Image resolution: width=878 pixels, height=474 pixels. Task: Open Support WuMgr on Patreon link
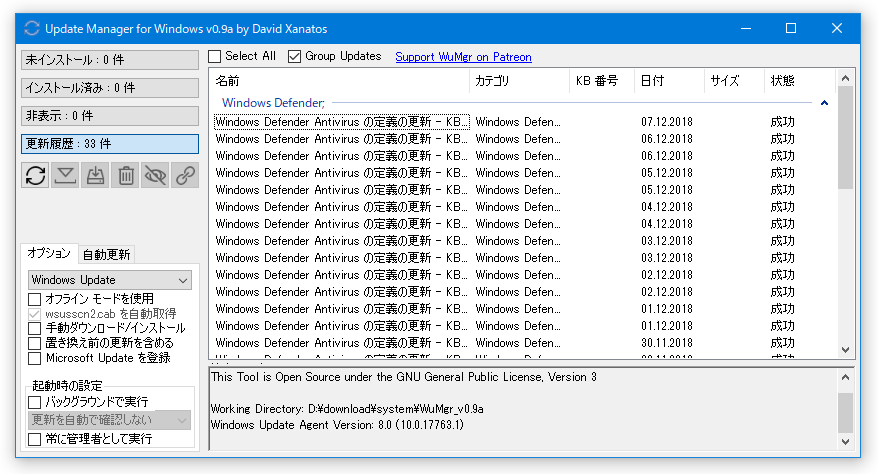tap(463, 57)
